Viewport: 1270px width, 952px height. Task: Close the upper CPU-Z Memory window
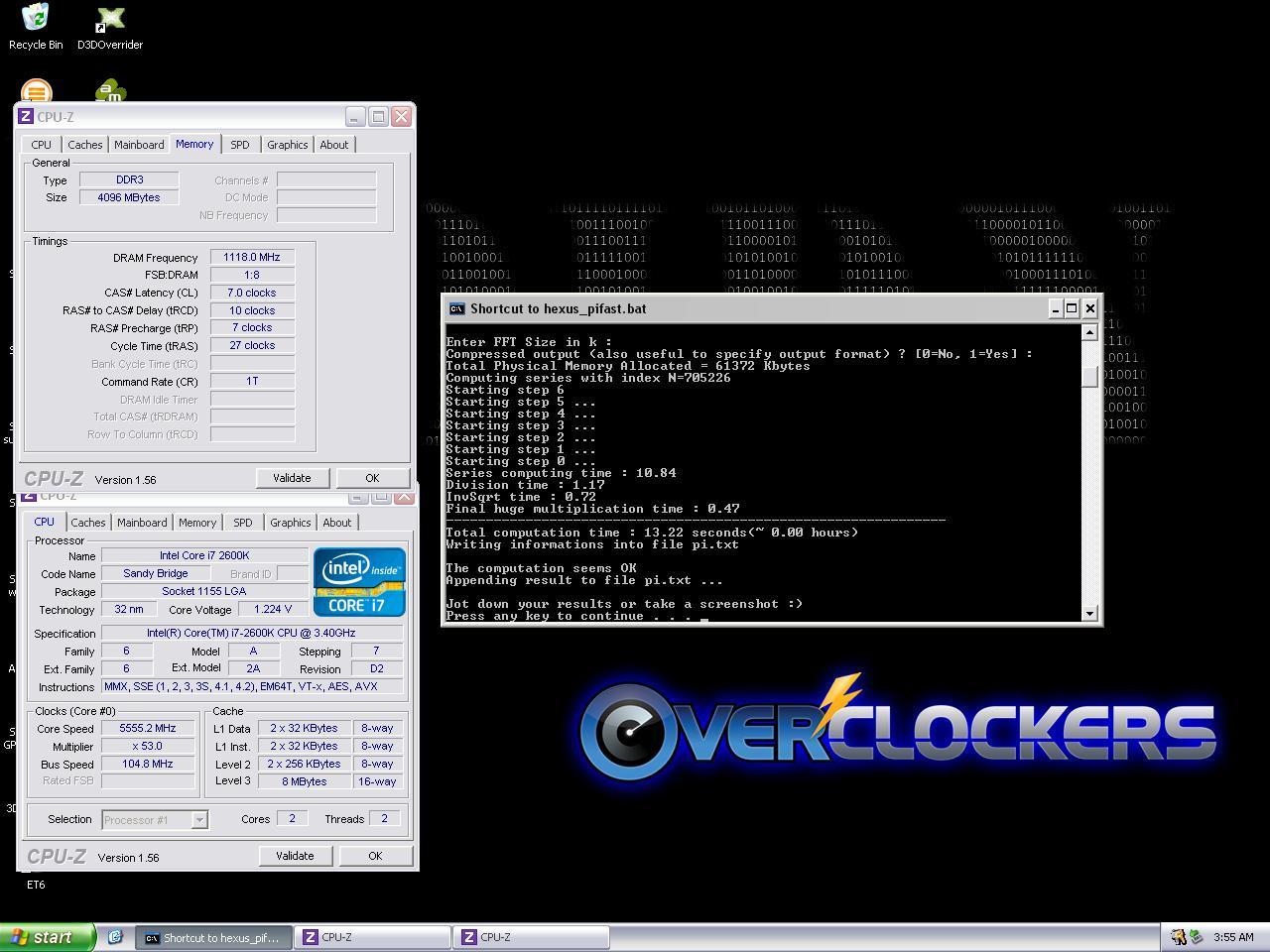point(401,117)
